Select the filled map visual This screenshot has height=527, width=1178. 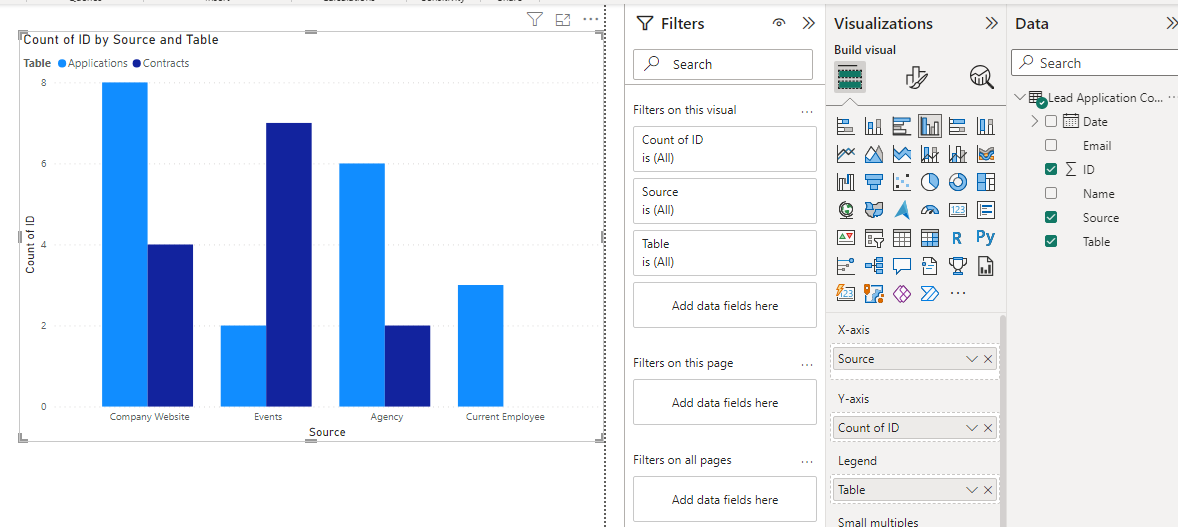click(874, 210)
